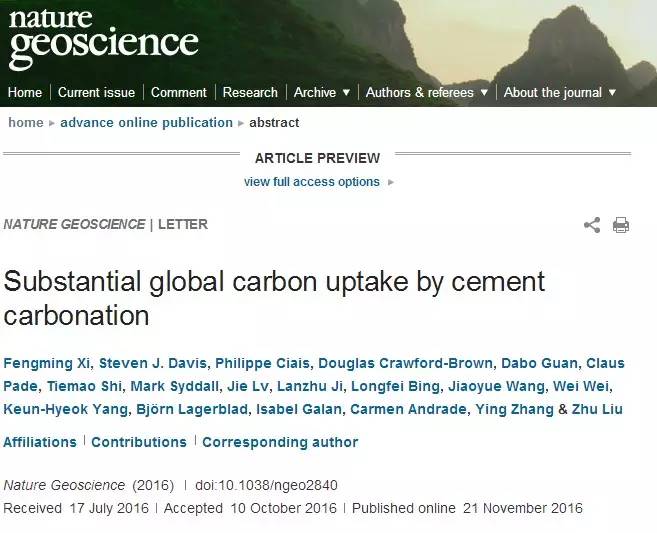Image resolution: width=657 pixels, height=533 pixels.
Task: Select the Comment menu item
Action: click(179, 92)
